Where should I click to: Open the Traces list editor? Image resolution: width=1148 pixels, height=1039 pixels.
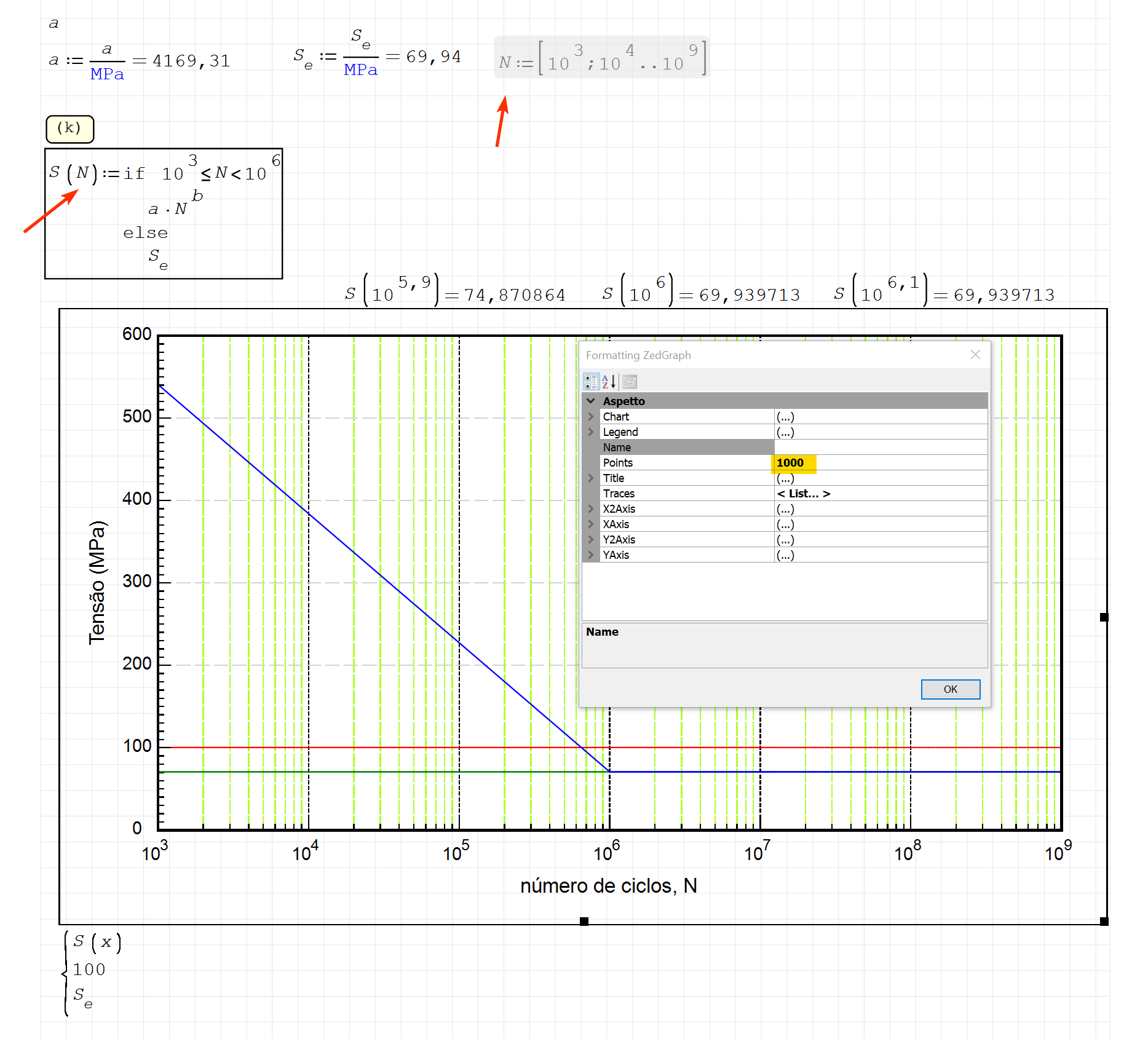coord(879,494)
